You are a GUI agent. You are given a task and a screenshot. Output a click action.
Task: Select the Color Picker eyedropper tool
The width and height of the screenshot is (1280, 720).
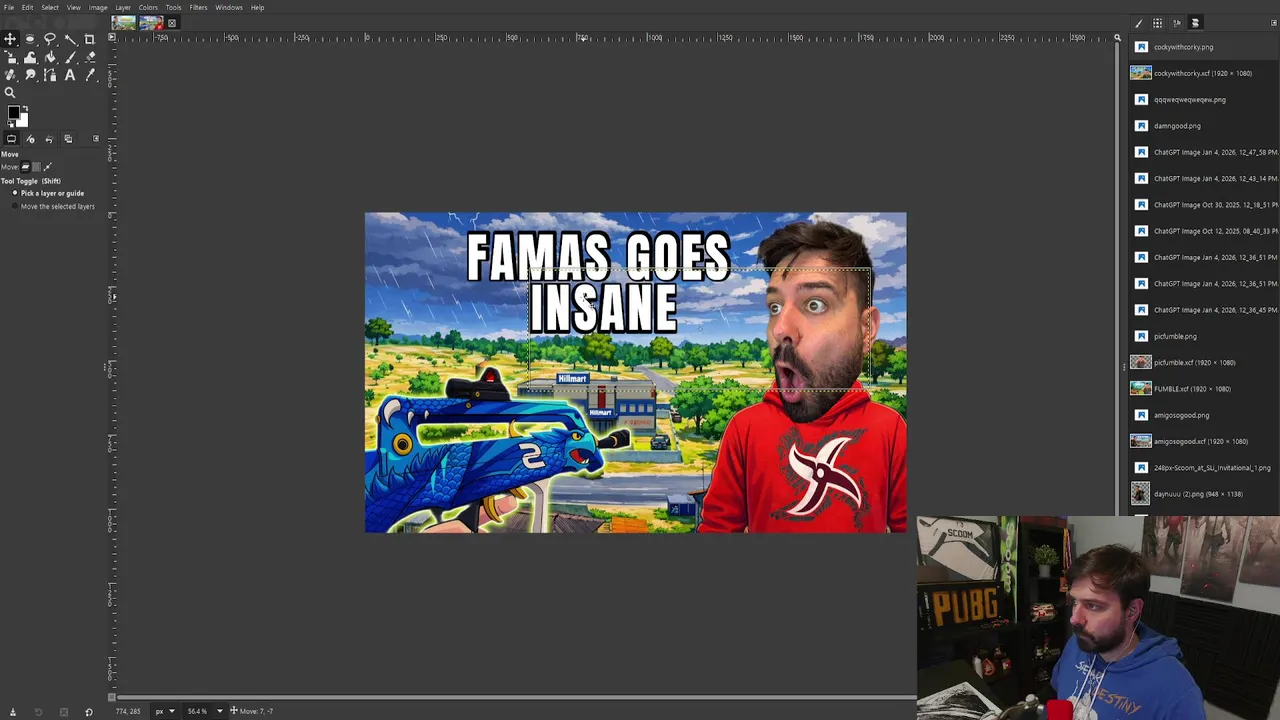[89, 75]
